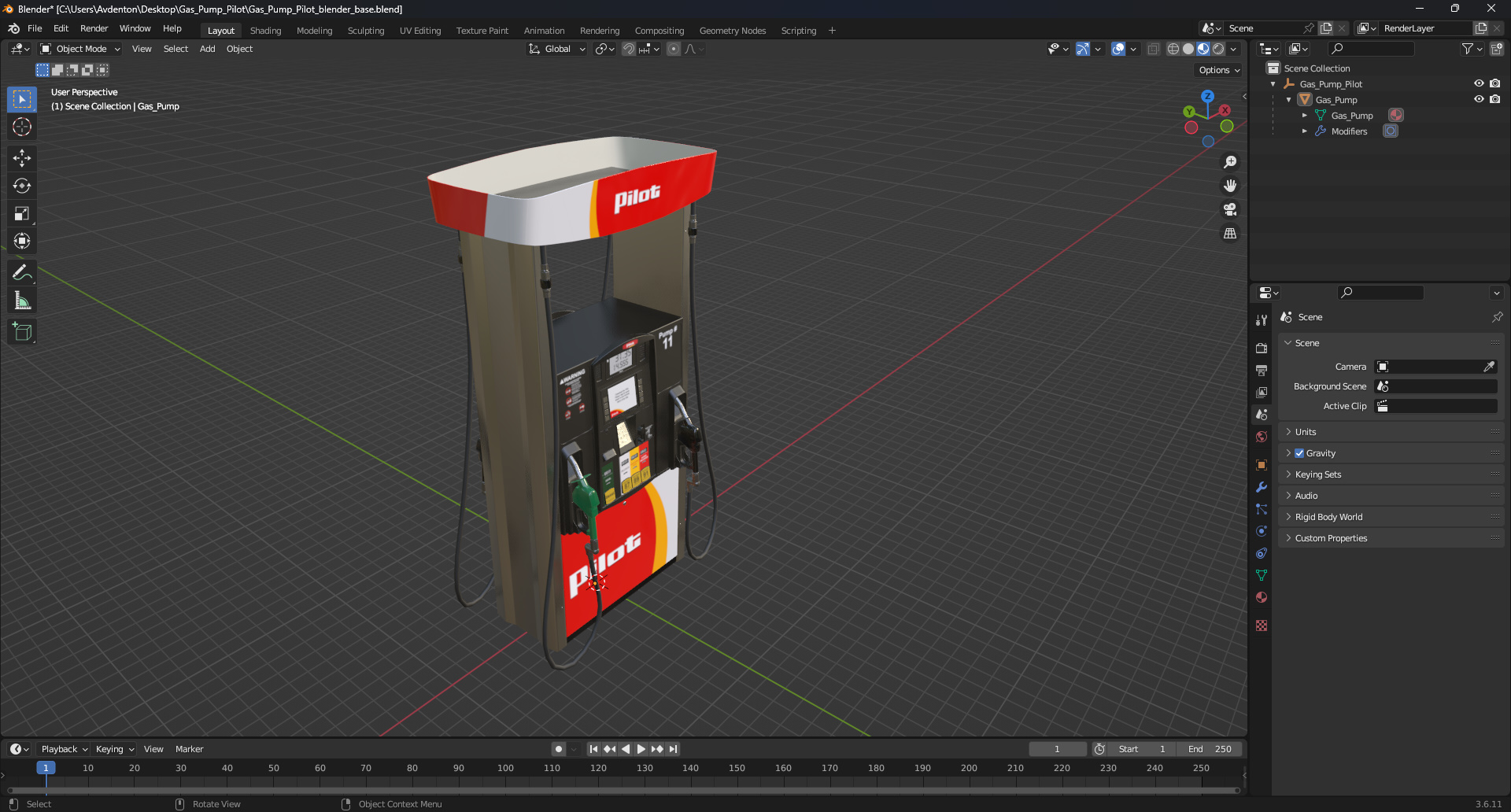Switch to the Geometry Nodes workspace tab

tap(733, 31)
